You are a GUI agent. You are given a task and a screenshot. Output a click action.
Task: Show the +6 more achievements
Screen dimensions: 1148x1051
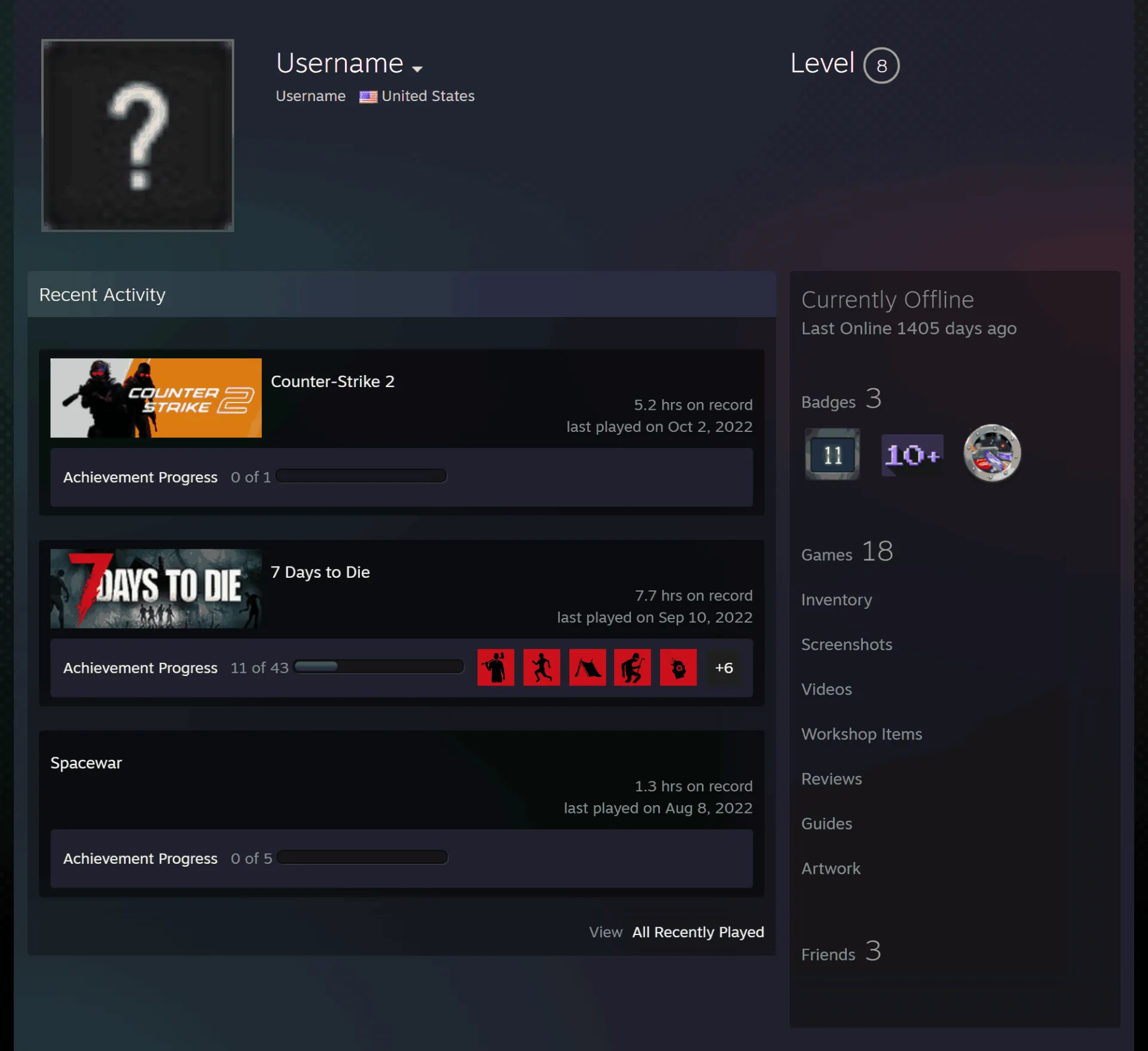724,668
